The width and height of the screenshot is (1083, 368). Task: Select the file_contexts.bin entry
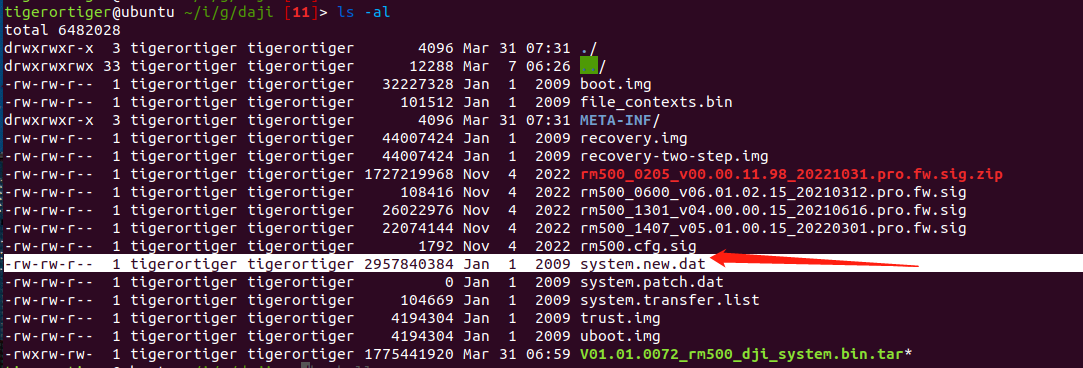coord(656,102)
